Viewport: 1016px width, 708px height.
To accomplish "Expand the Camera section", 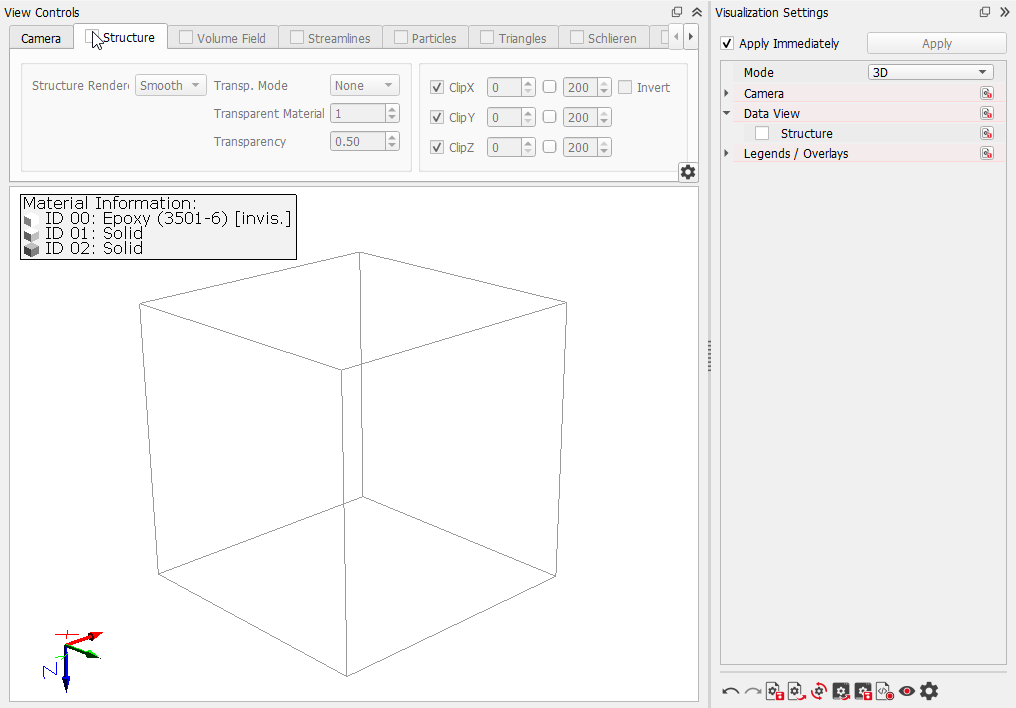I will point(724,93).
